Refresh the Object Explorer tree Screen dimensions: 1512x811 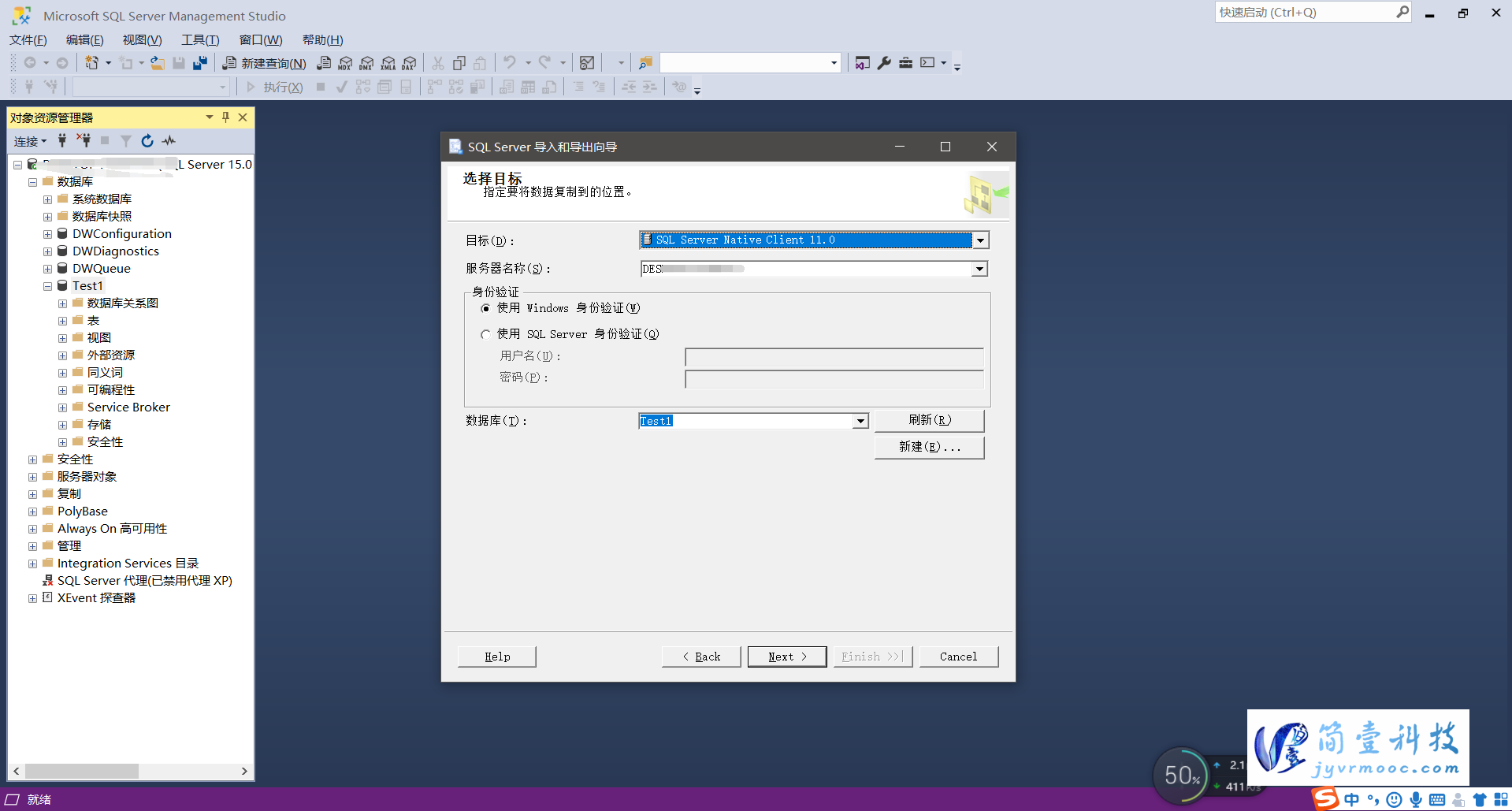coord(147,141)
